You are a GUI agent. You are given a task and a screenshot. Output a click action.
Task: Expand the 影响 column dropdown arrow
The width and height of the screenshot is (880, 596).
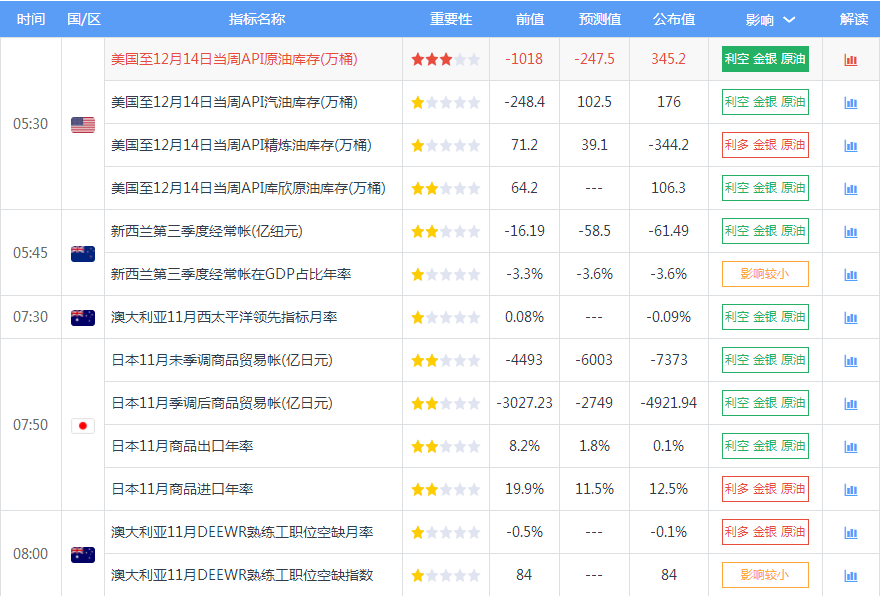click(789, 20)
